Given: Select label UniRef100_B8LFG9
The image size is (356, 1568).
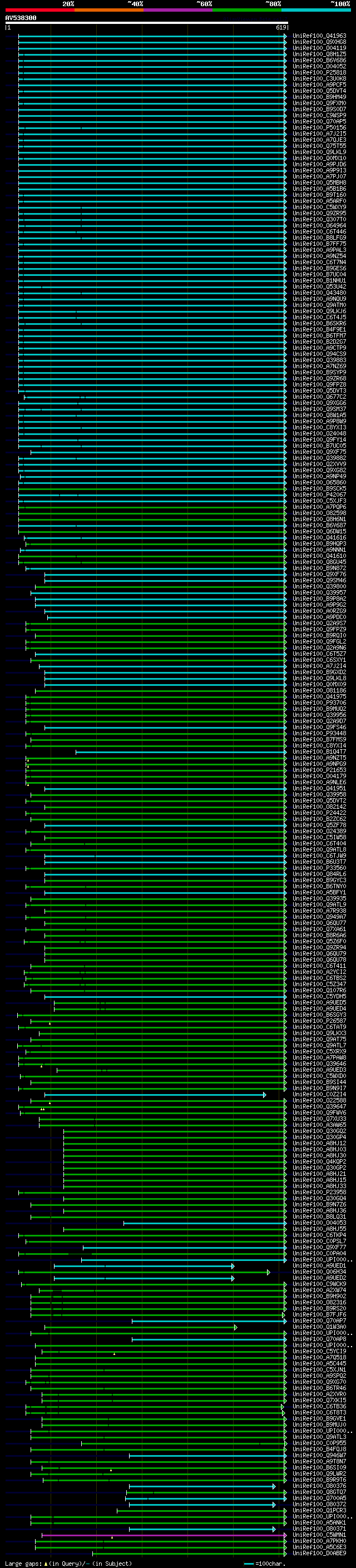Looking at the screenshot, I should (x=319, y=238).
